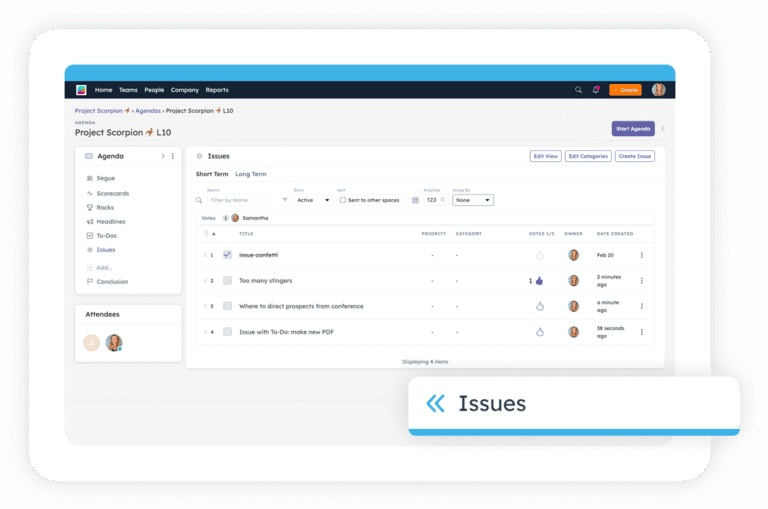Image resolution: width=768 pixels, height=509 pixels.
Task: Click the search magnifier icon in top bar
Action: (x=578, y=90)
